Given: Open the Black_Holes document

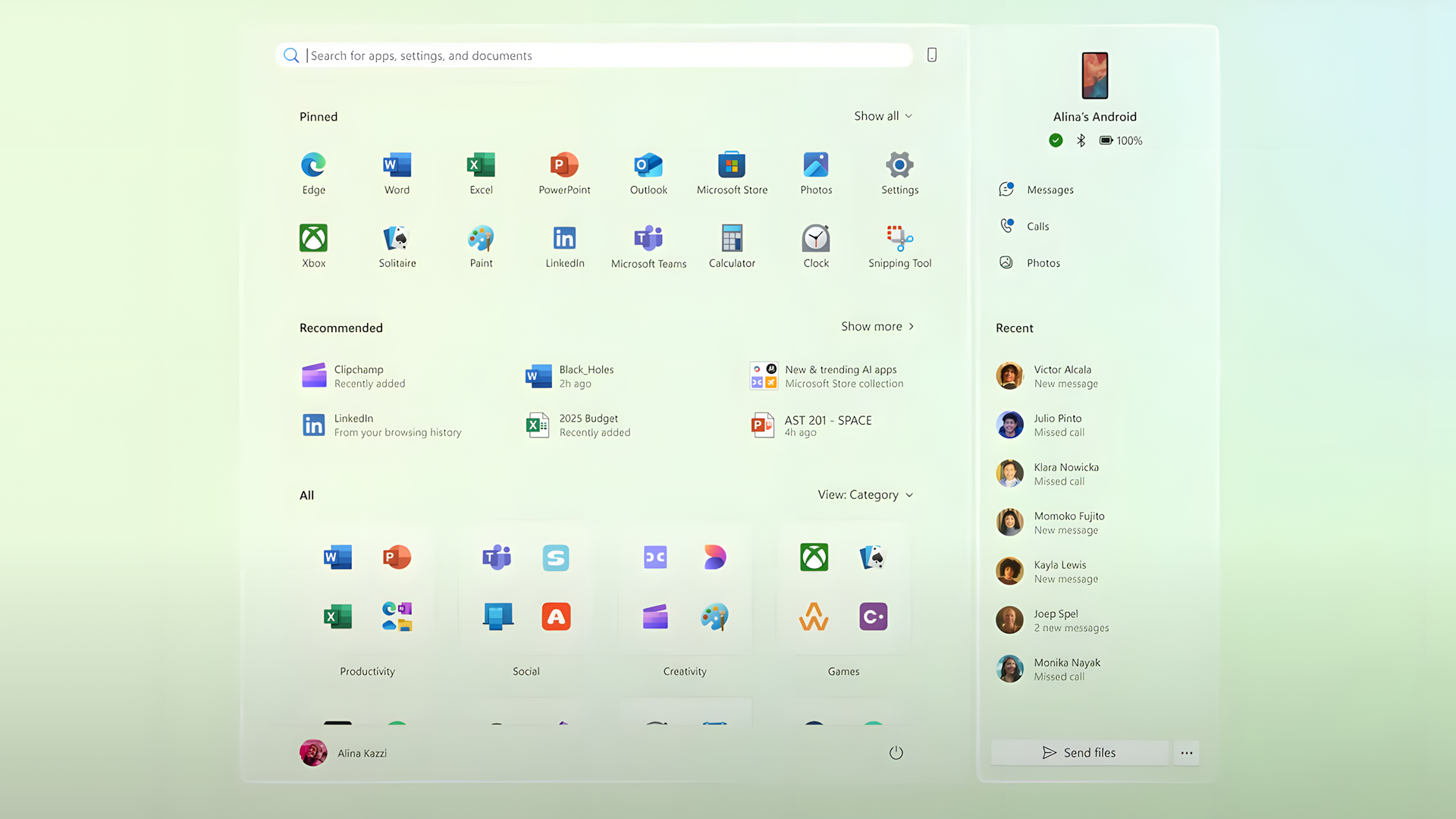Looking at the screenshot, I should coord(570,376).
